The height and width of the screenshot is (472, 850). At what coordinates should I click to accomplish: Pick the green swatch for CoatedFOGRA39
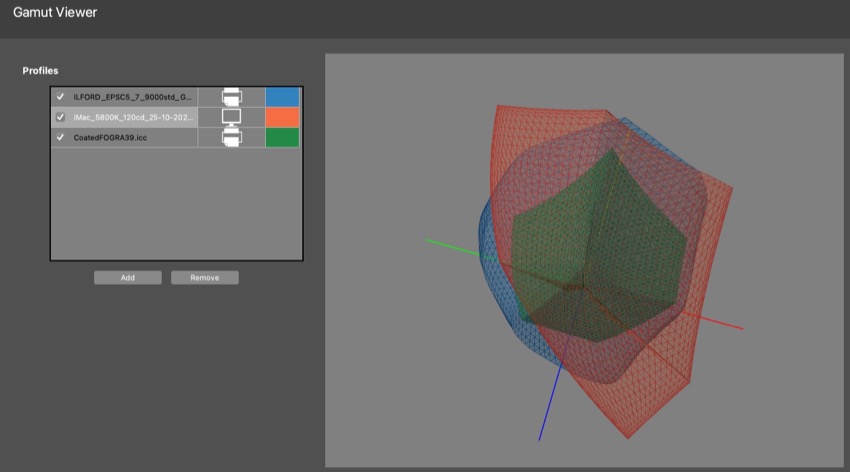pyautogui.click(x=282, y=137)
